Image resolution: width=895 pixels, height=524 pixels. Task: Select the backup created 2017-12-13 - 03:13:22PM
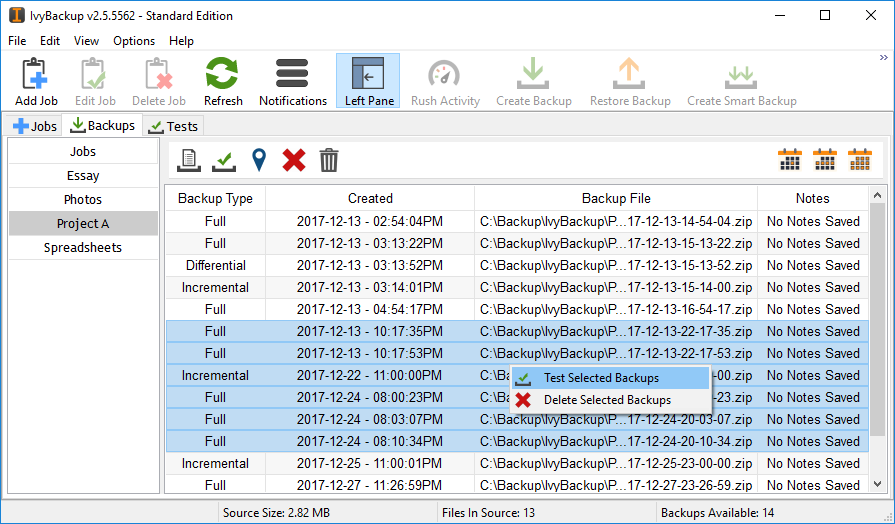(517, 243)
